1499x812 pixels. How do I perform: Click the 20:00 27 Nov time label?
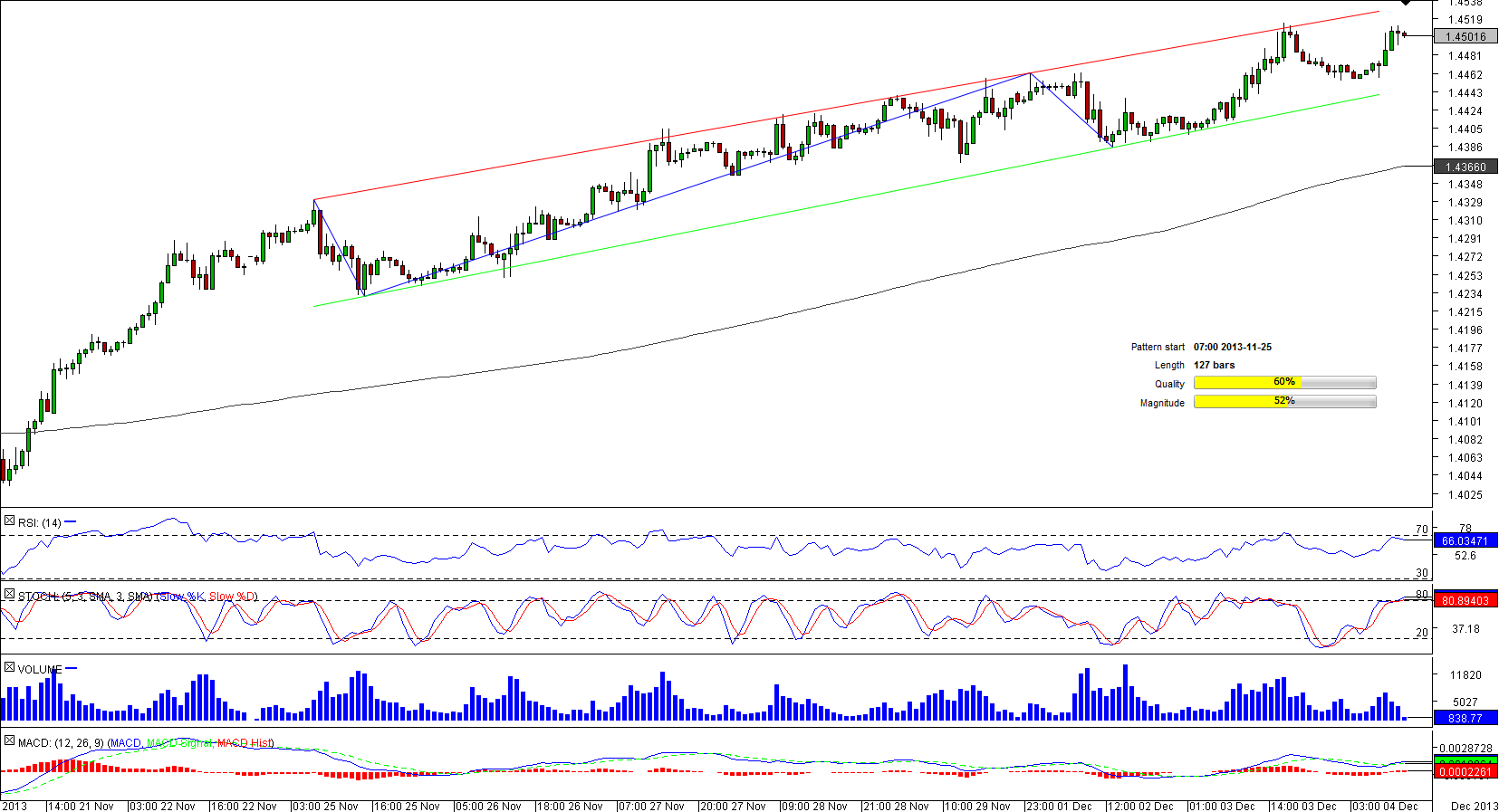click(x=734, y=807)
